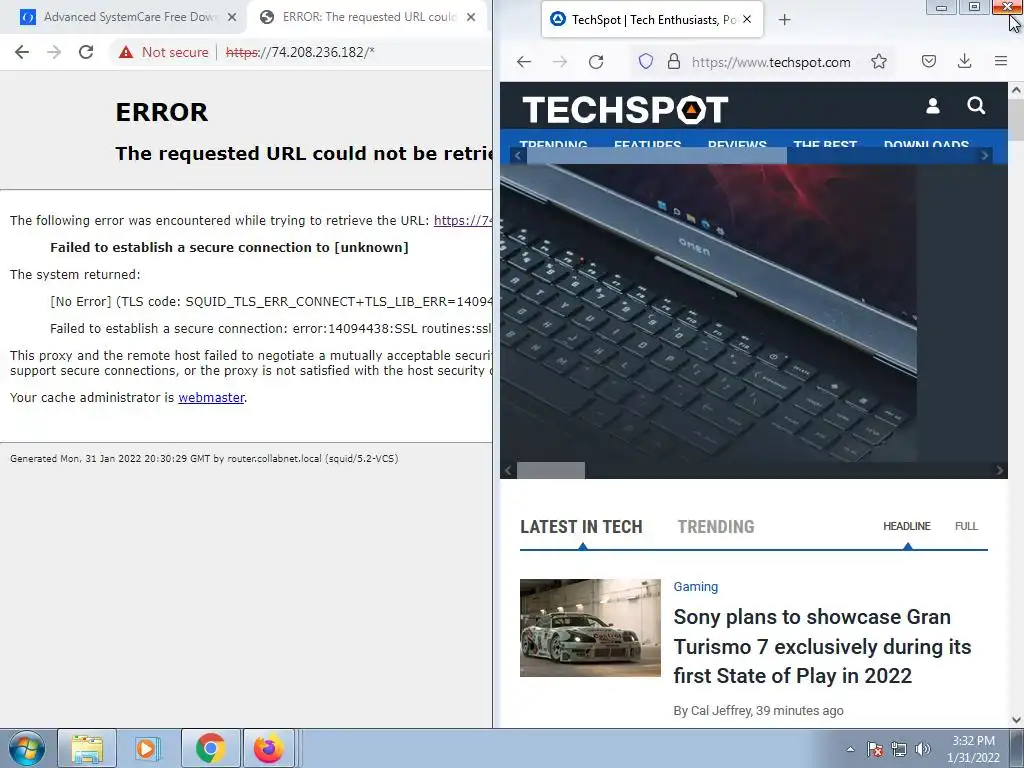Switch to HEADLINE view
Viewport: 1024px width, 768px height.
906,526
